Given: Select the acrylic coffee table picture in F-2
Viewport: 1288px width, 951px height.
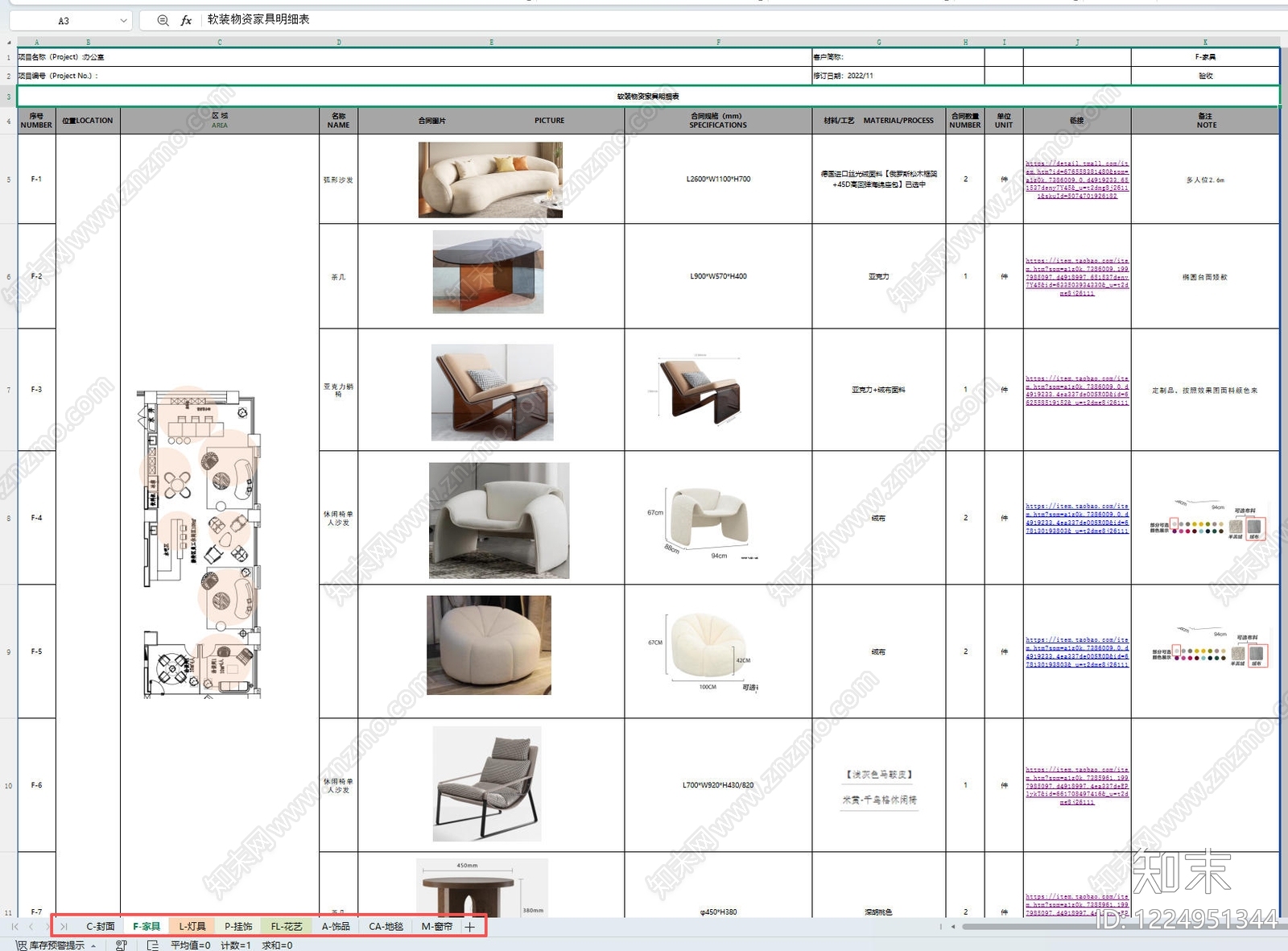Looking at the screenshot, I should [488, 272].
